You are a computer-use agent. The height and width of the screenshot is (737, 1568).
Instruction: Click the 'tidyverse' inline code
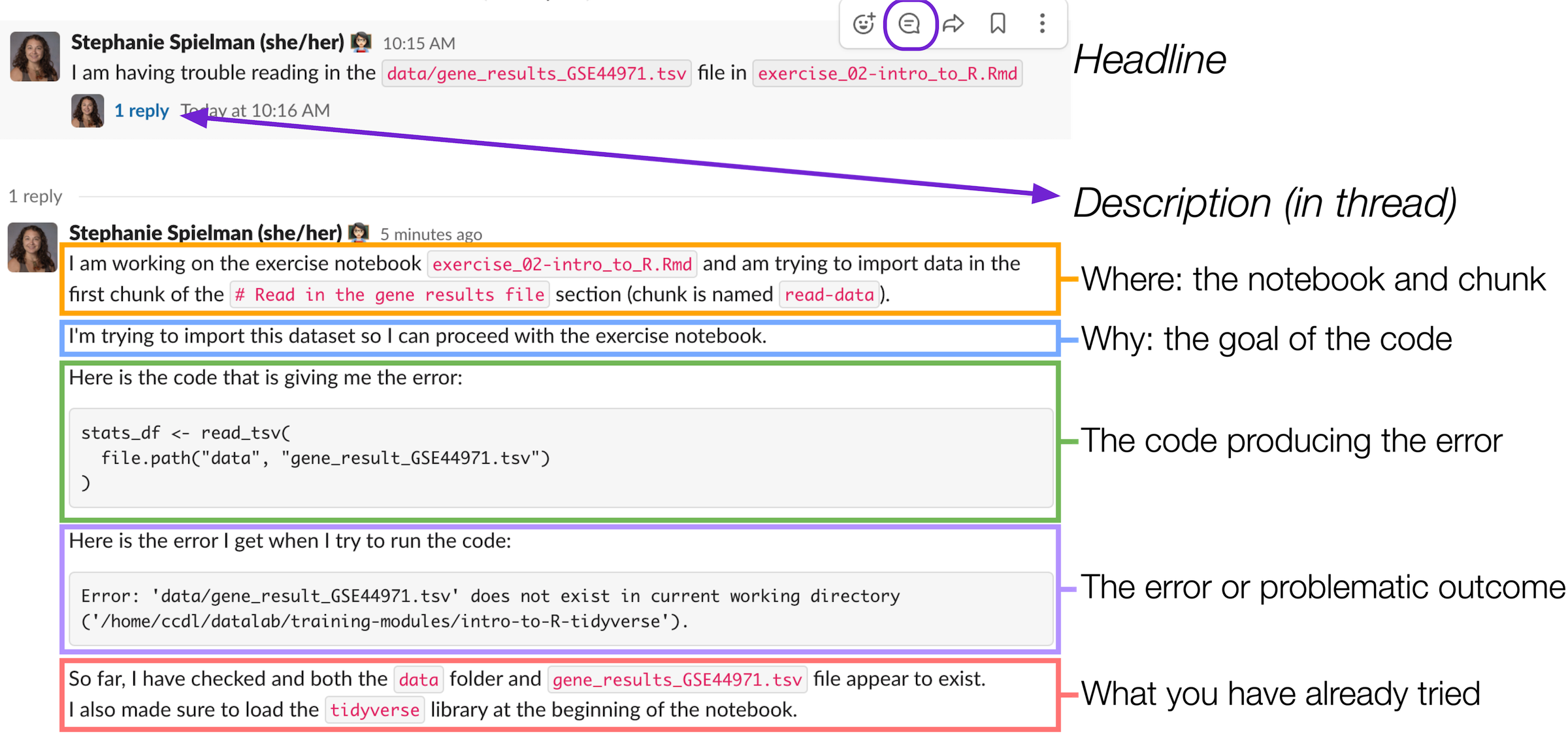(x=374, y=710)
